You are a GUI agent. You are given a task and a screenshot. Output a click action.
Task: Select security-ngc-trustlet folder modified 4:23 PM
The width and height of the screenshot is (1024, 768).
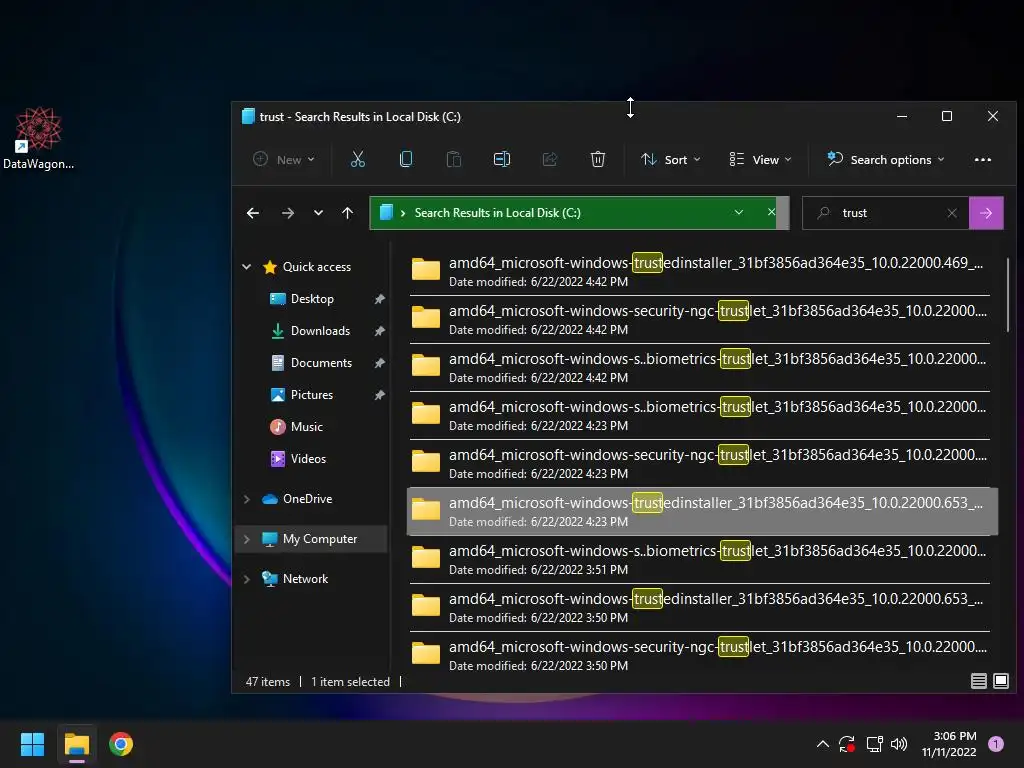[x=702, y=463]
